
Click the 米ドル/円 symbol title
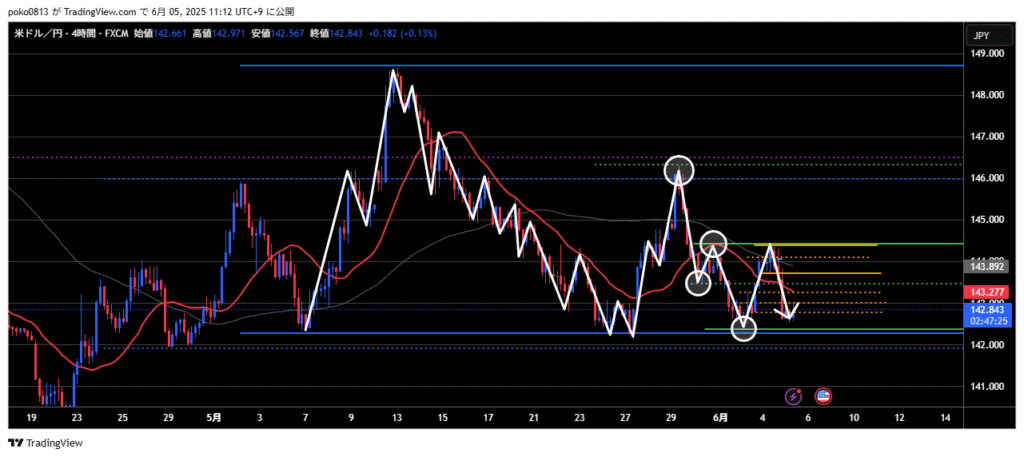pos(40,33)
